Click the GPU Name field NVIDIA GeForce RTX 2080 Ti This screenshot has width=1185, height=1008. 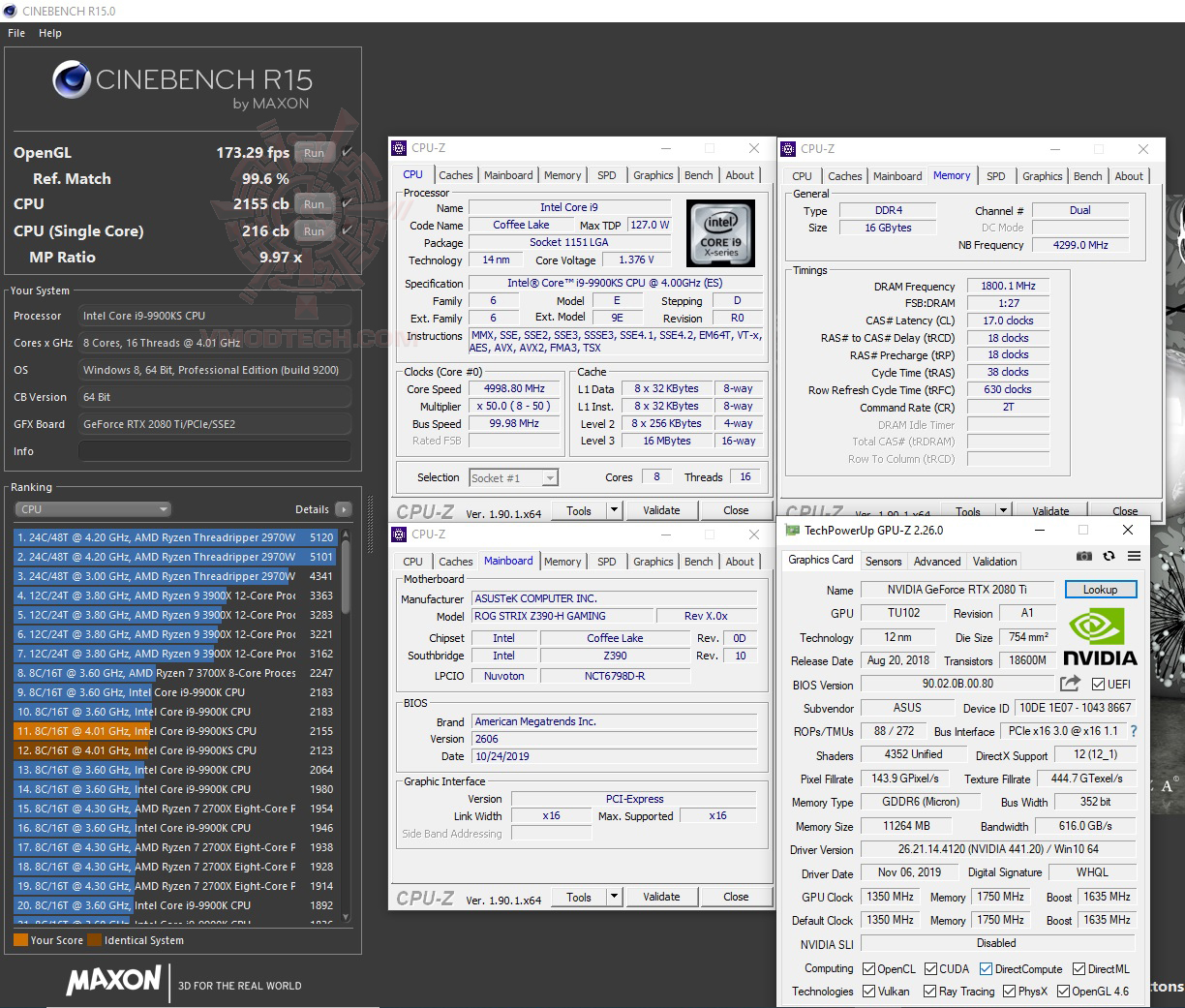(957, 590)
